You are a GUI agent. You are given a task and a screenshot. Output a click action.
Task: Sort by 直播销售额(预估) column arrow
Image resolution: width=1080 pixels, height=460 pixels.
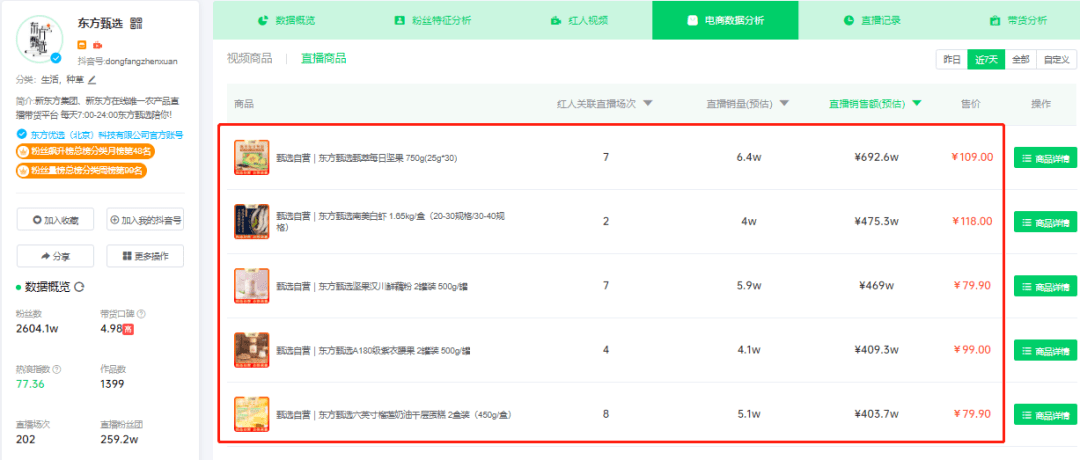(x=917, y=104)
